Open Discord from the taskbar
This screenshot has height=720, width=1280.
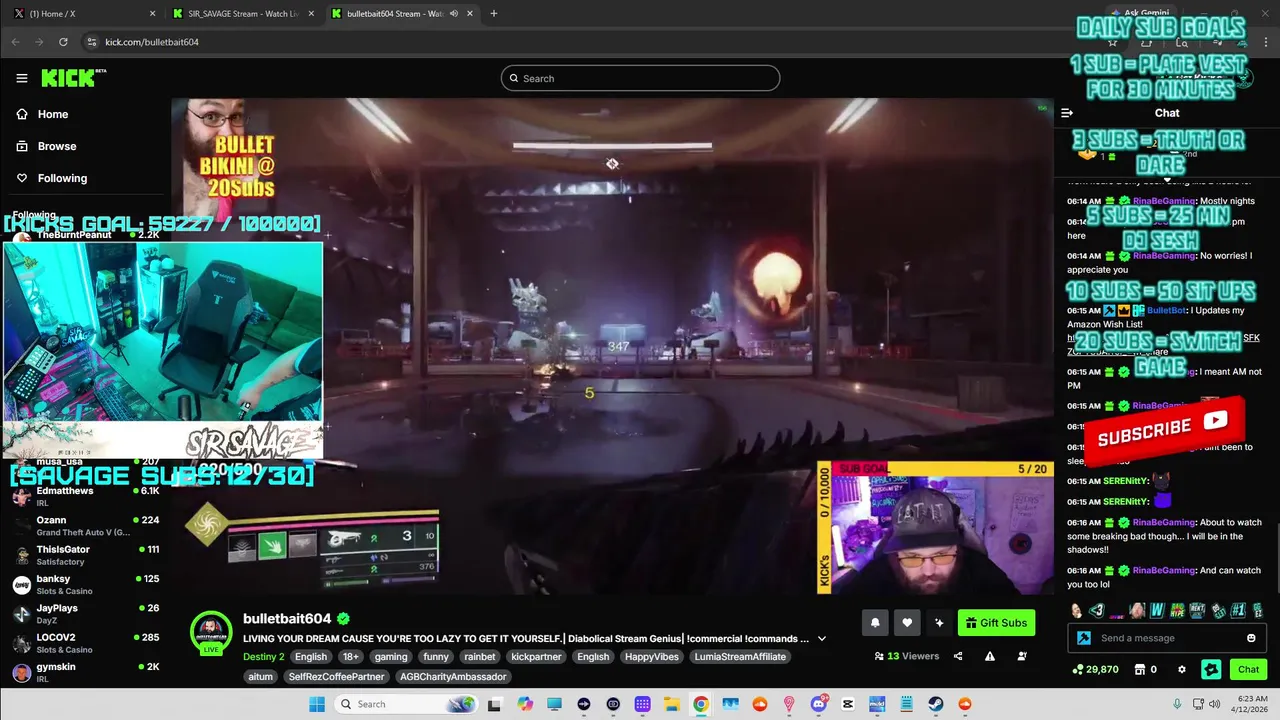pos(819,704)
